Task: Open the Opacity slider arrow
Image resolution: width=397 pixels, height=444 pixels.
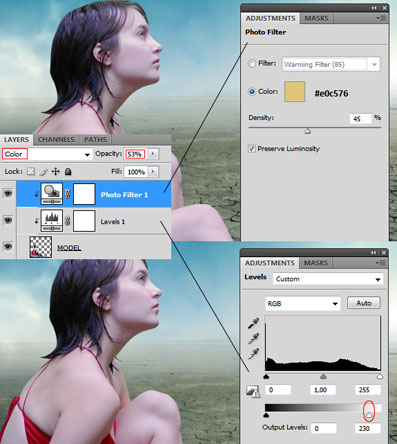Action: point(153,154)
